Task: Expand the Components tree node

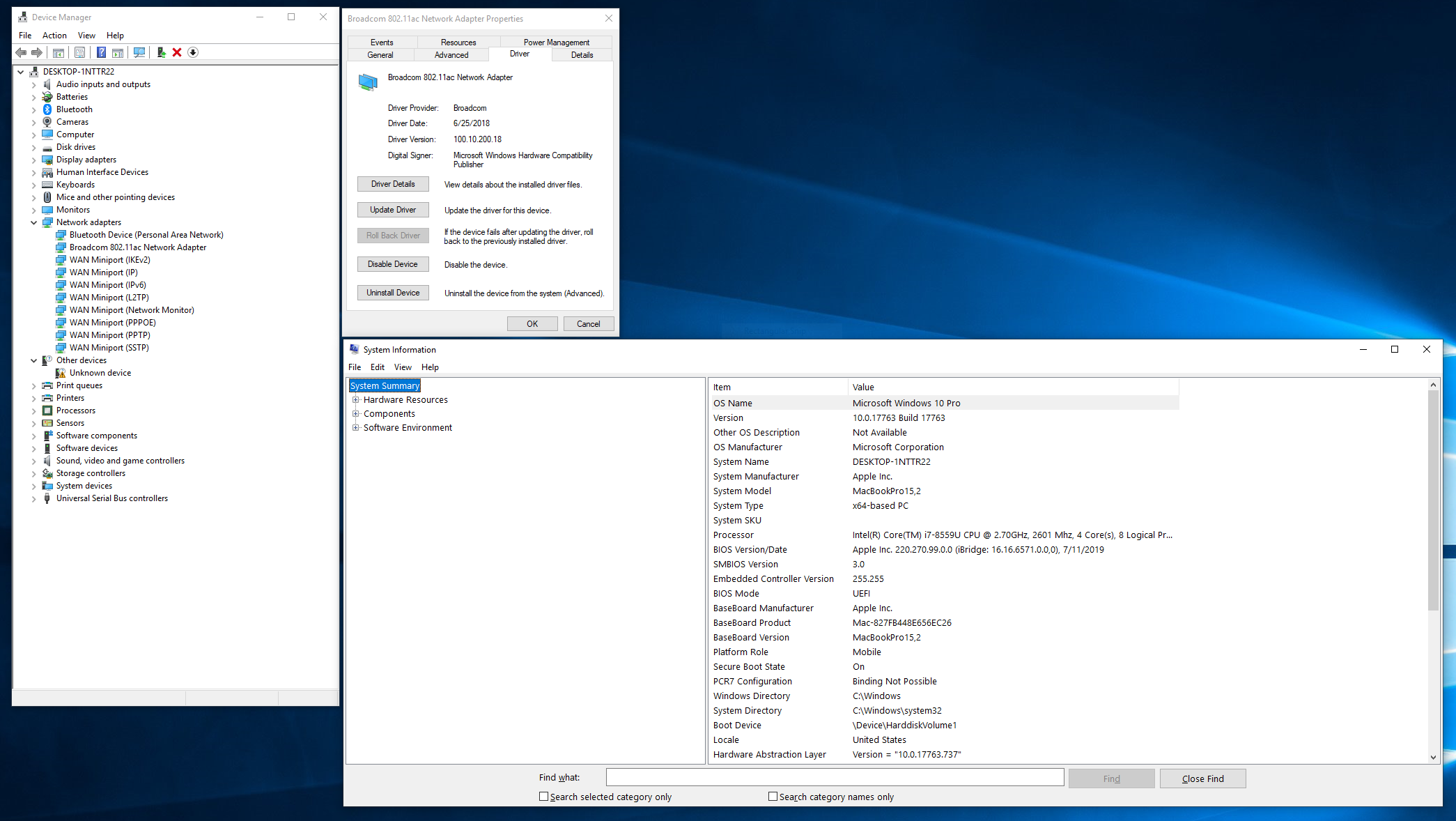Action: tap(355, 414)
